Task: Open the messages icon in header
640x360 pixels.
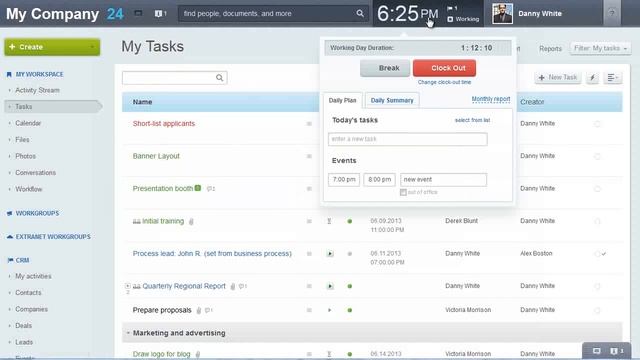Action: [138, 13]
